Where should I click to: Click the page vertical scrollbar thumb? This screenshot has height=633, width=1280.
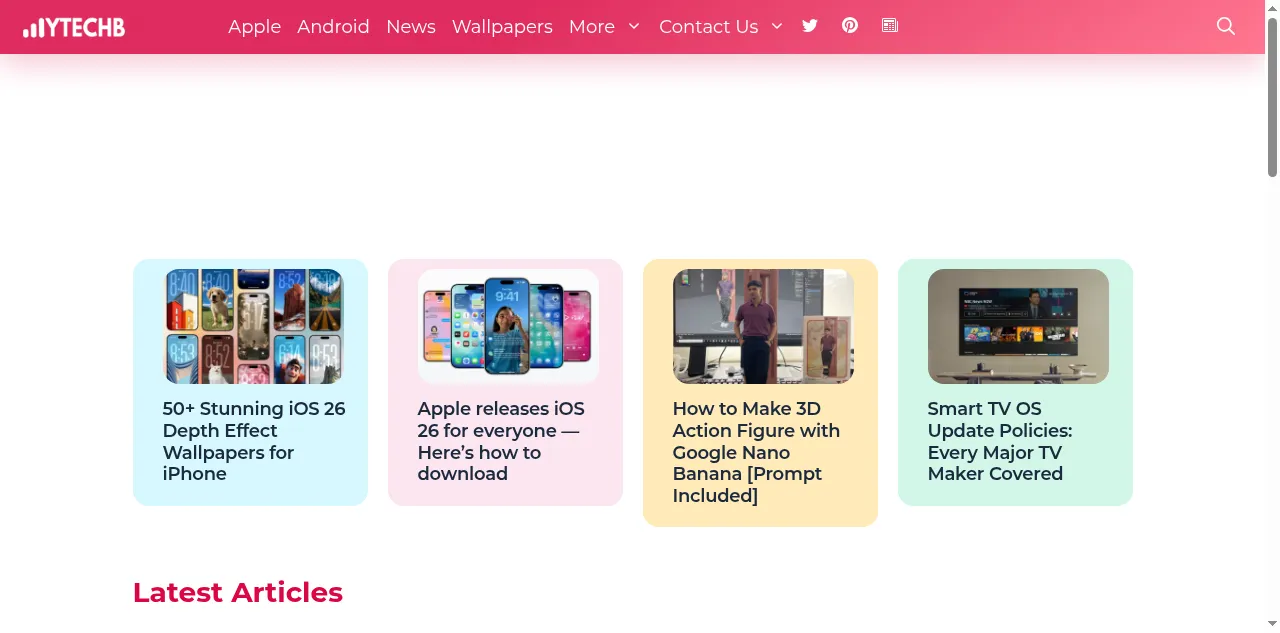[1272, 97]
